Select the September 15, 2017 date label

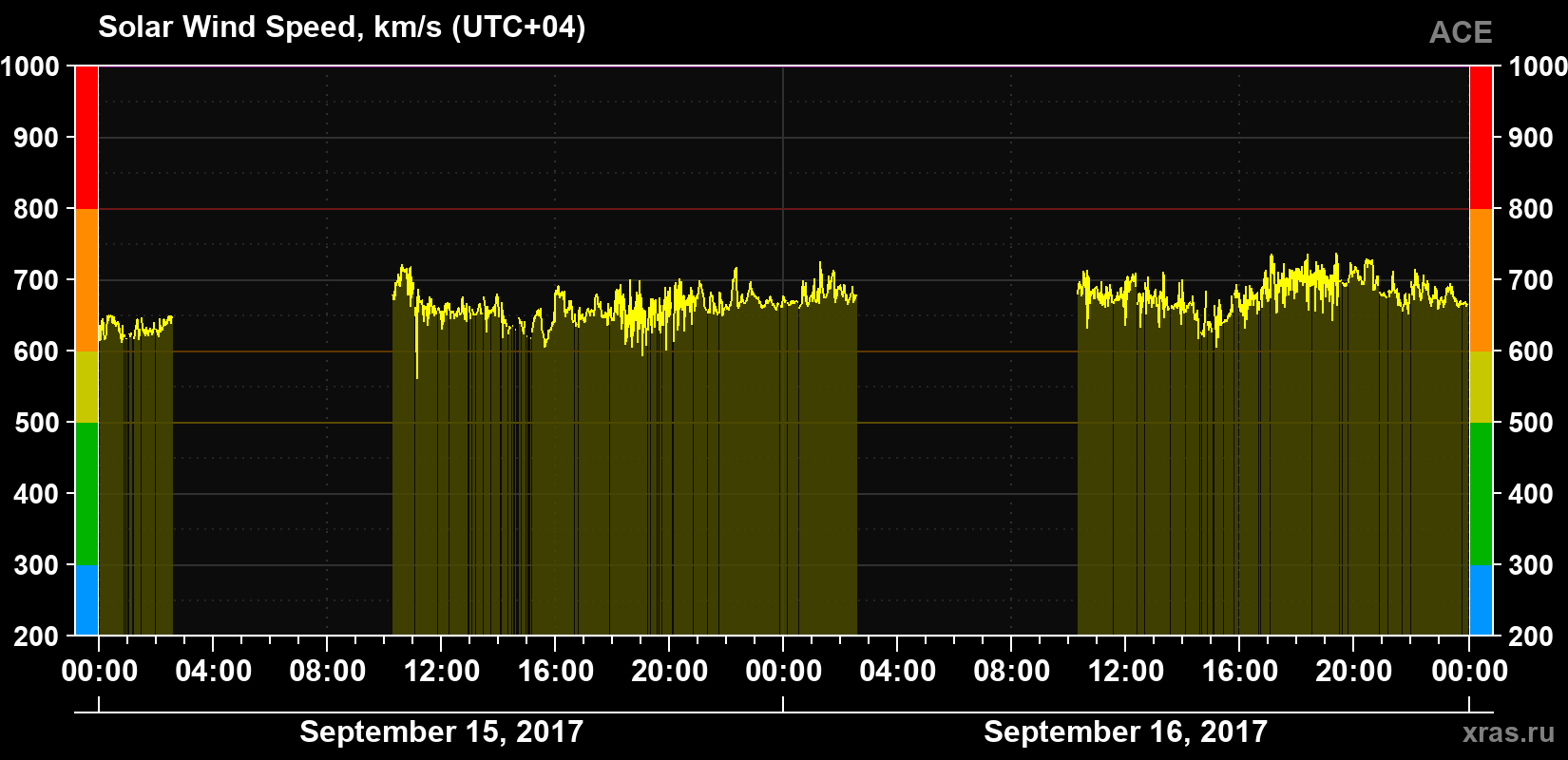[441, 731]
